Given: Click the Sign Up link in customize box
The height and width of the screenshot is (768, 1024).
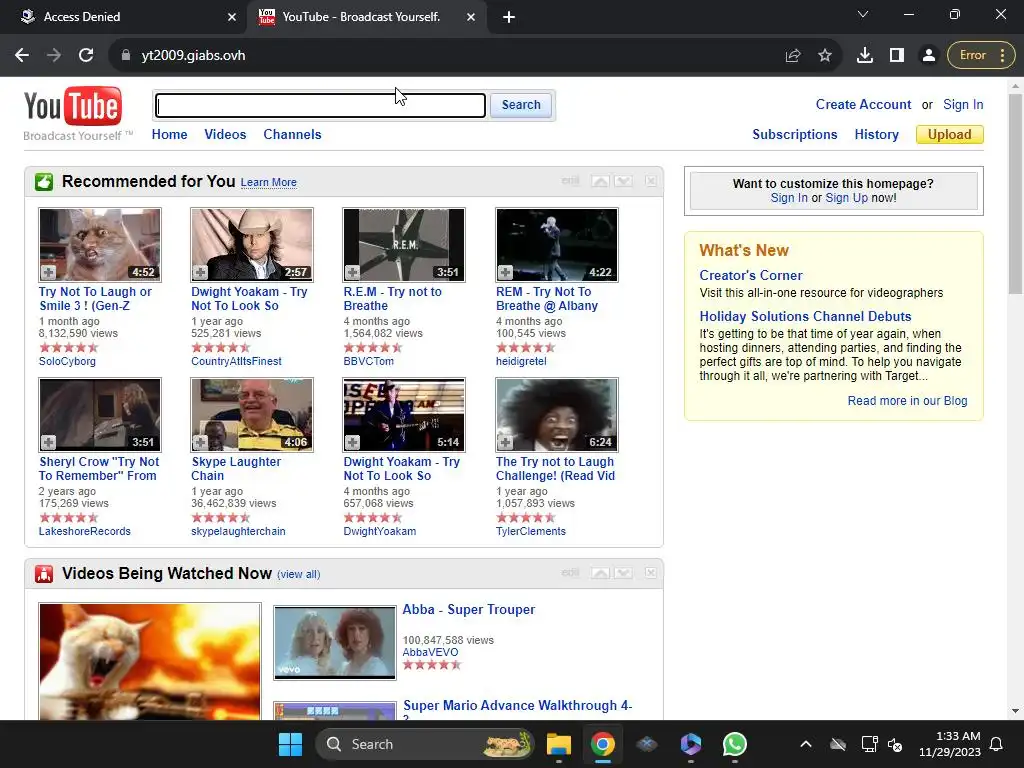Looking at the screenshot, I should [x=846, y=198].
